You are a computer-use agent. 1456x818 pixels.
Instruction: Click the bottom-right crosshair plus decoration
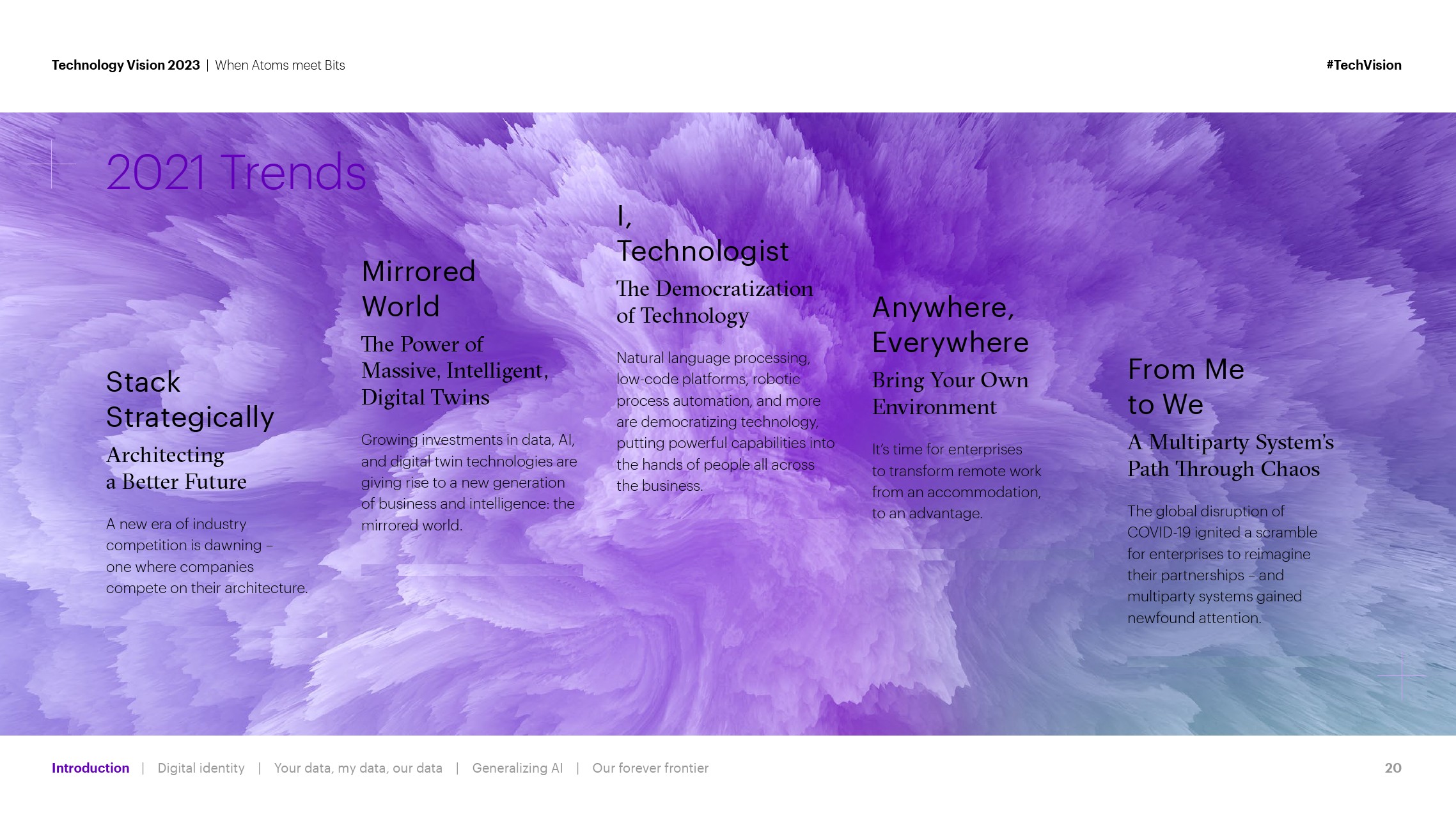[1402, 675]
